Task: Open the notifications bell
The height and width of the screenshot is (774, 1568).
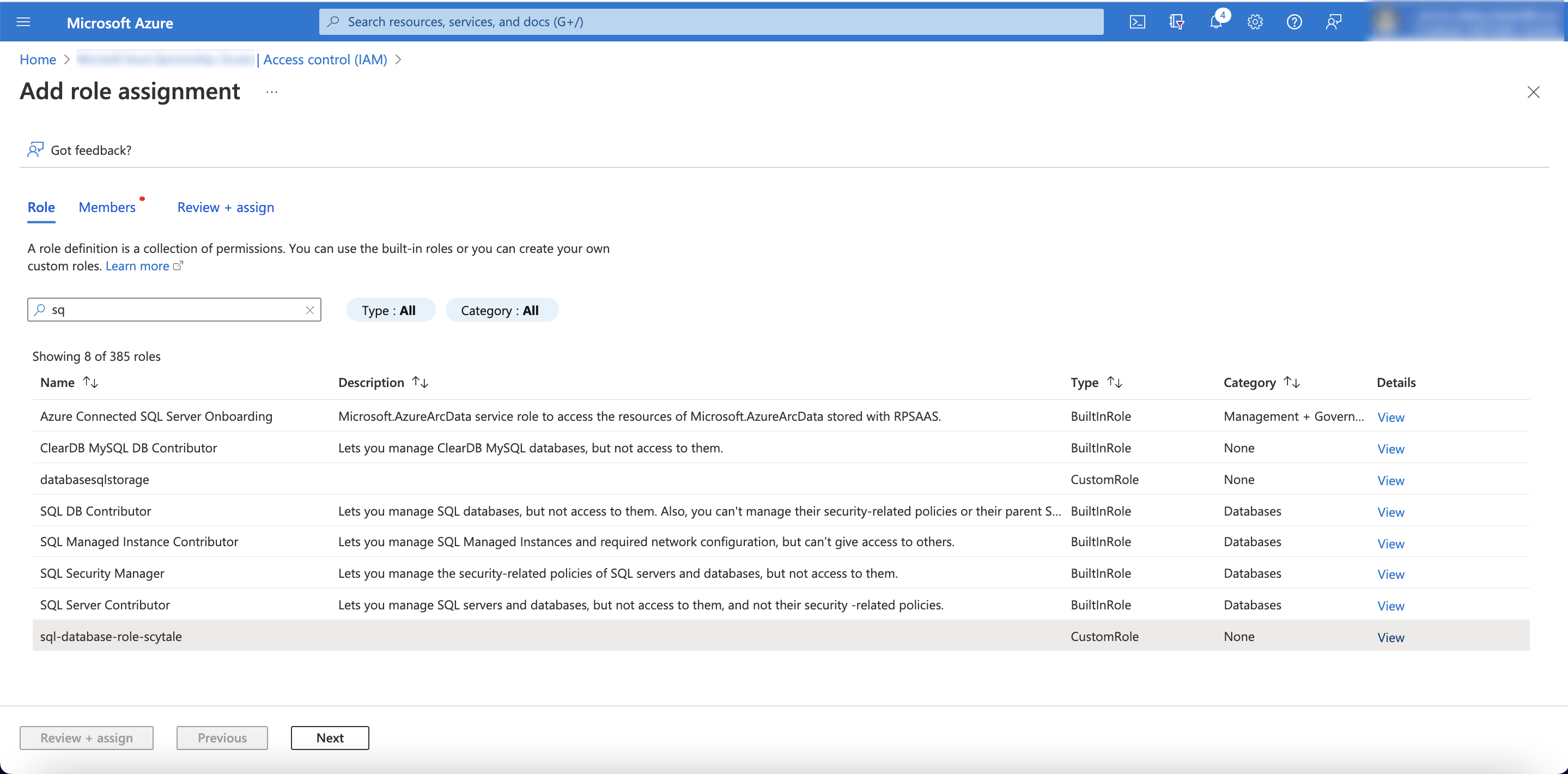Action: coord(1215,22)
